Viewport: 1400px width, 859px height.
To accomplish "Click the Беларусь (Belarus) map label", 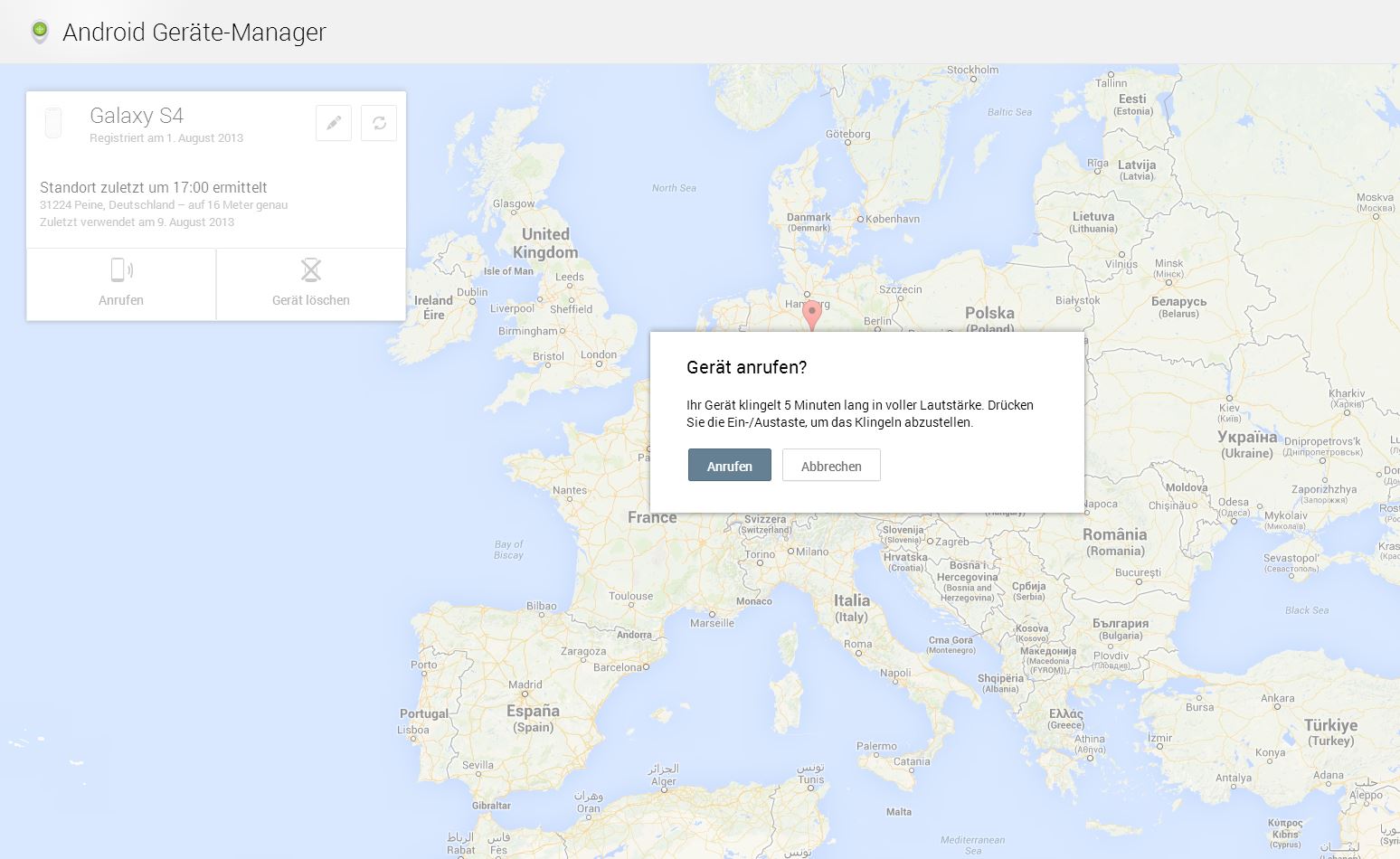I will (1178, 307).
